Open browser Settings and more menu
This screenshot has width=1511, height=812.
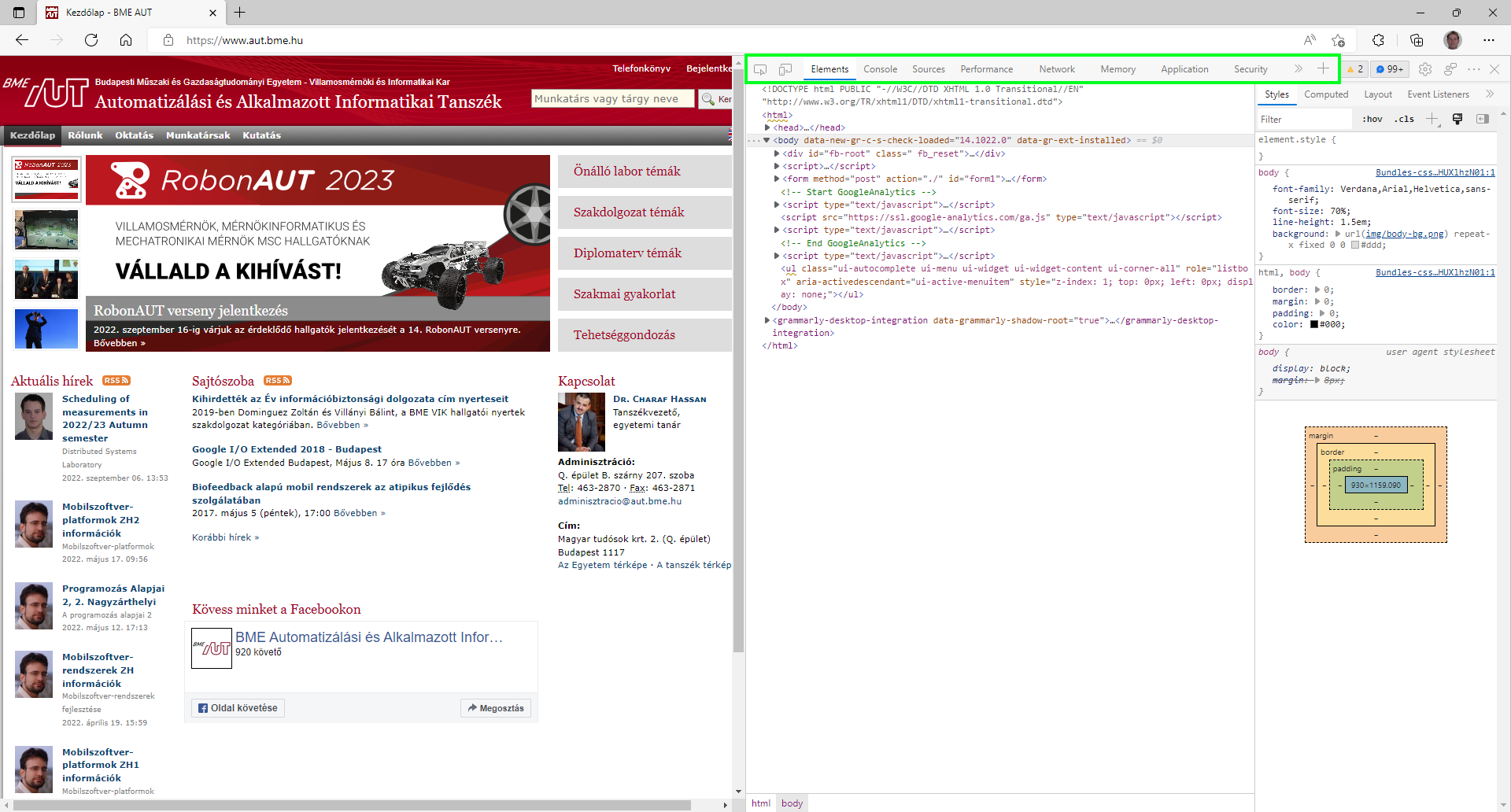[x=1489, y=40]
